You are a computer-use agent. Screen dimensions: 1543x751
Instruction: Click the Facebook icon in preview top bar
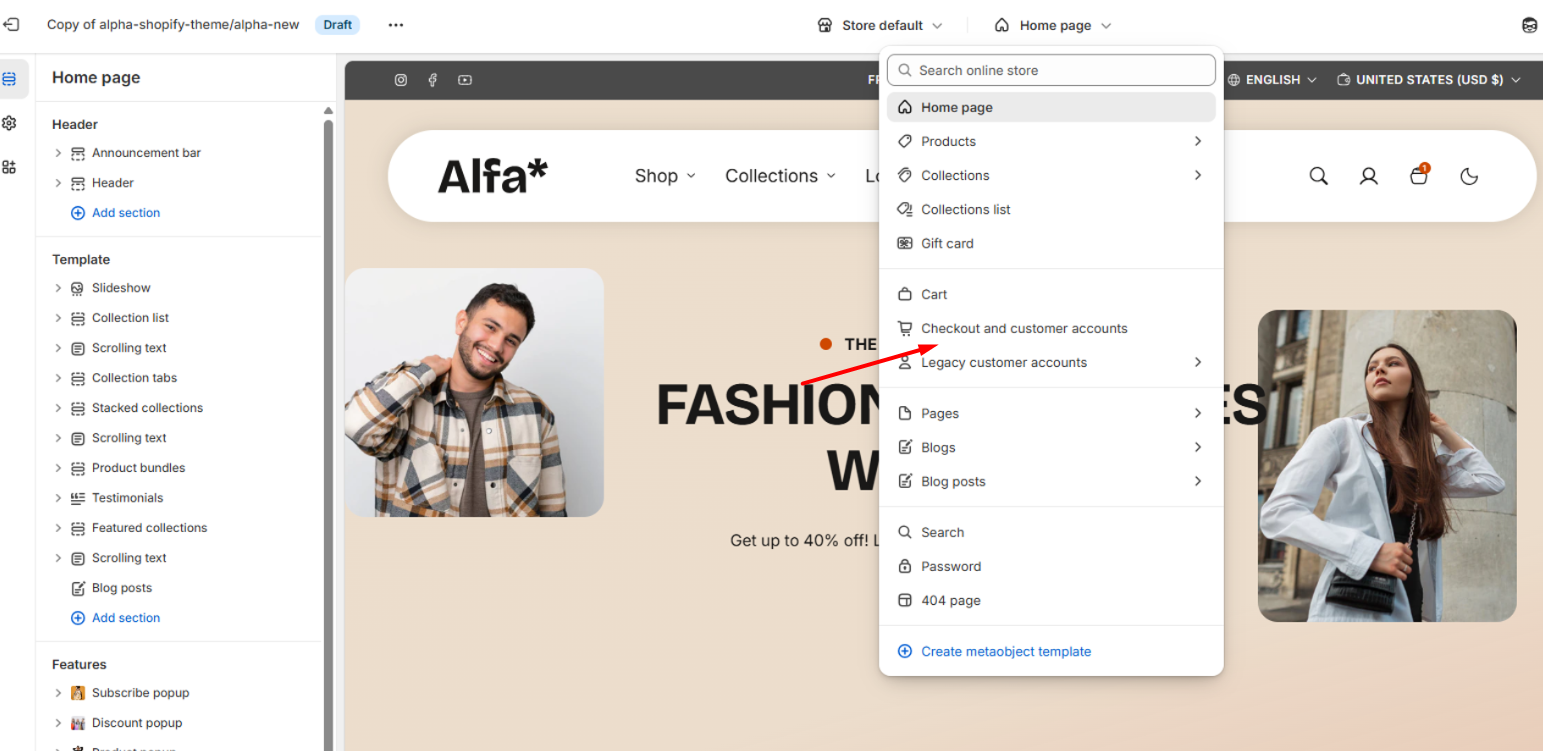pos(433,80)
